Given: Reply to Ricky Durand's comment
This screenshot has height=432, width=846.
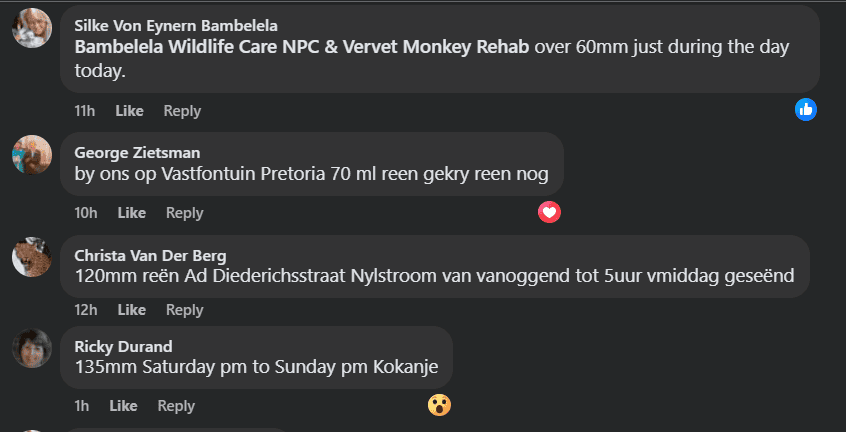Looking at the screenshot, I should coord(176,405).
